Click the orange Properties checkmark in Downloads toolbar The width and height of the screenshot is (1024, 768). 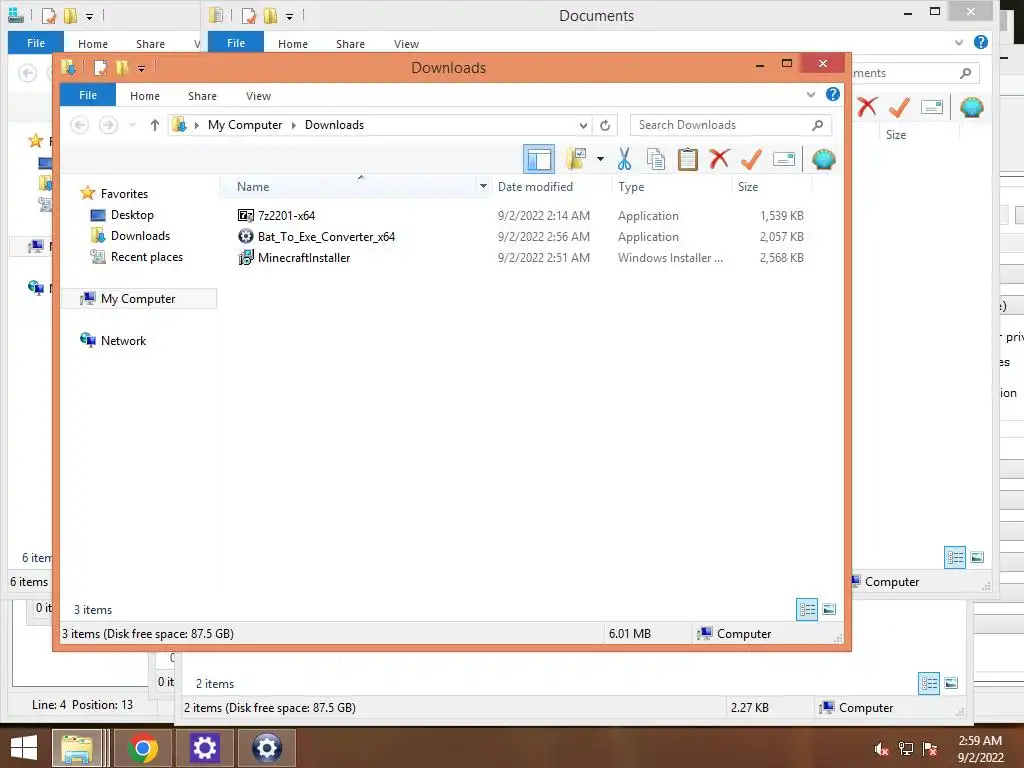tap(751, 159)
